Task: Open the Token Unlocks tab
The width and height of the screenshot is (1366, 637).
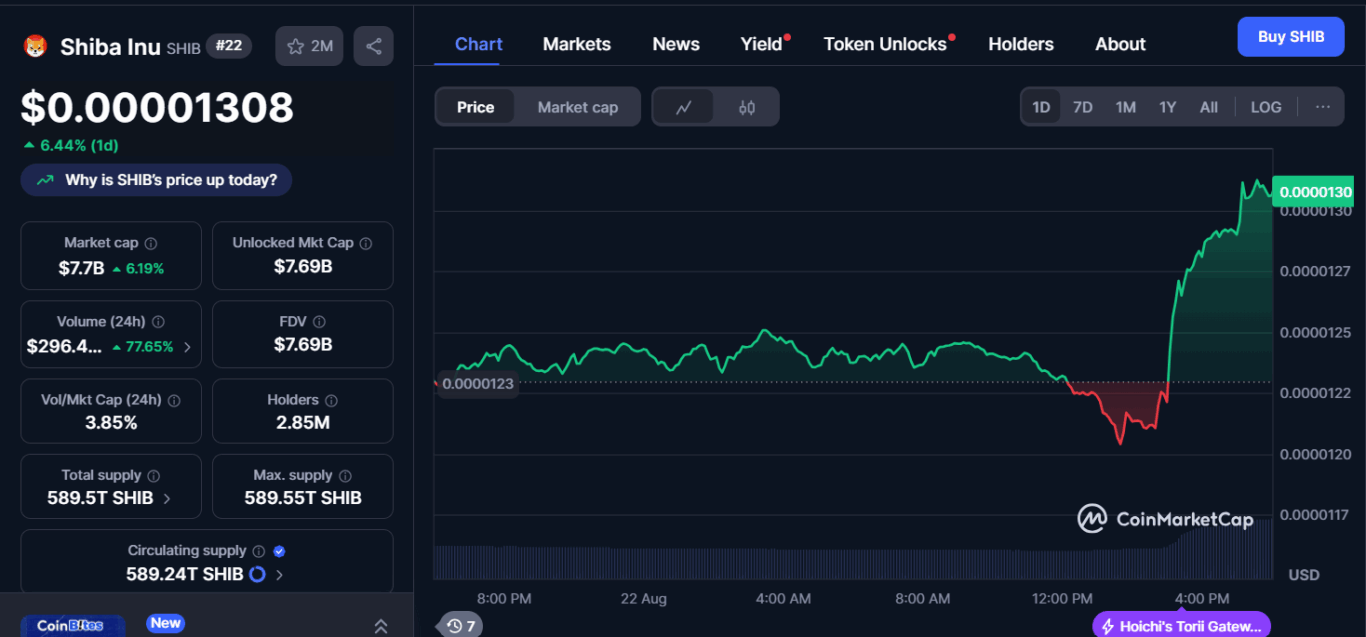Action: click(x=885, y=44)
